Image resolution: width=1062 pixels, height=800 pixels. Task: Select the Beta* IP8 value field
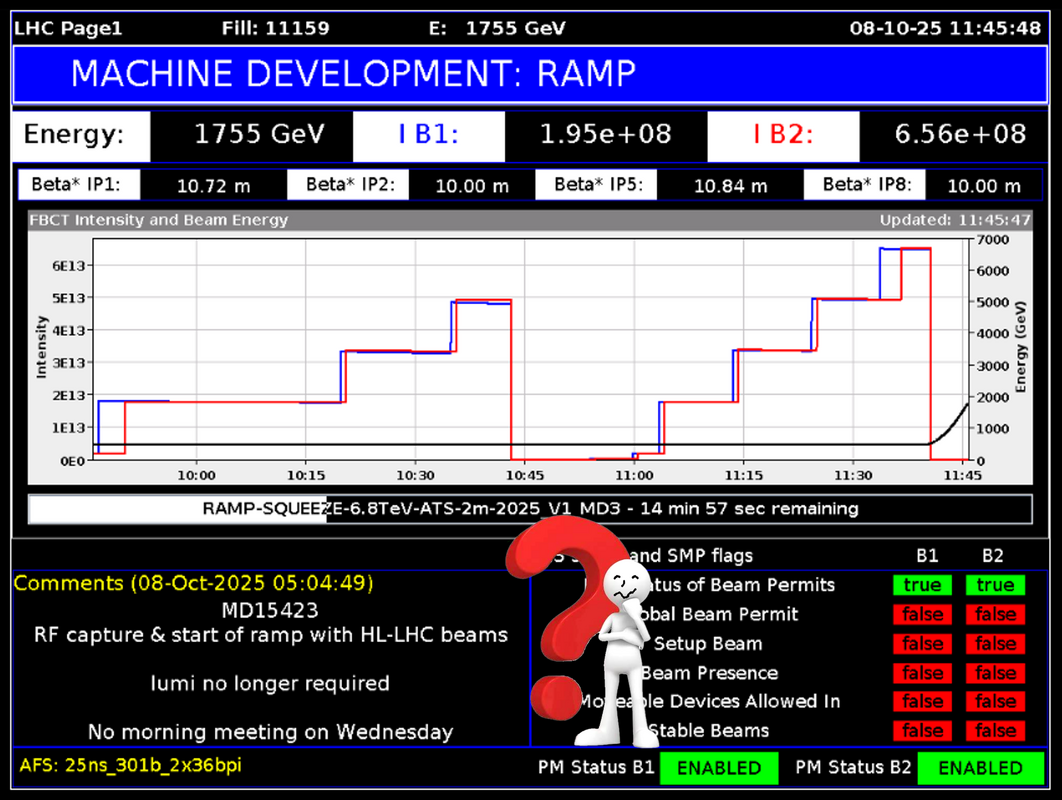[984, 186]
